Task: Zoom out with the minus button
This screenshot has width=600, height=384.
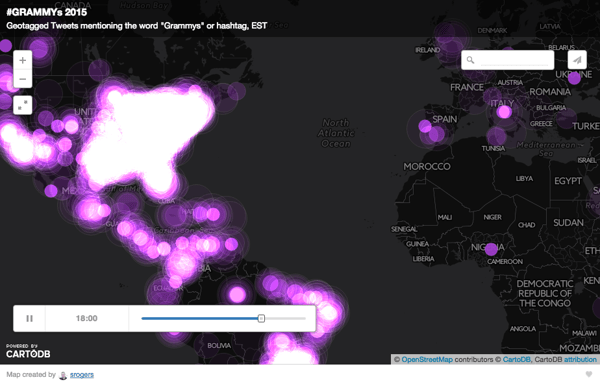Action: (23, 79)
